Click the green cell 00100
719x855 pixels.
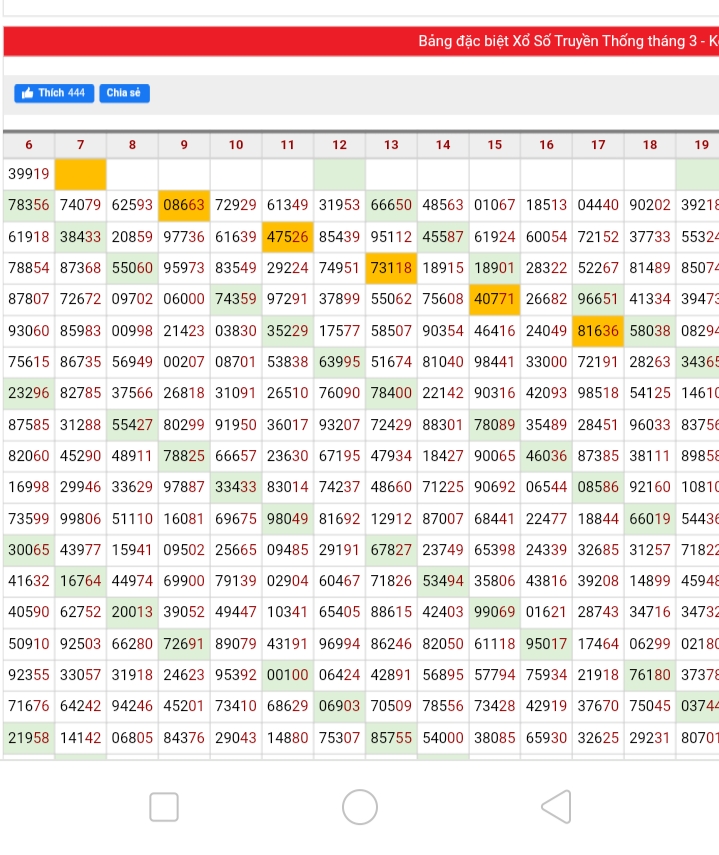[x=288, y=675]
